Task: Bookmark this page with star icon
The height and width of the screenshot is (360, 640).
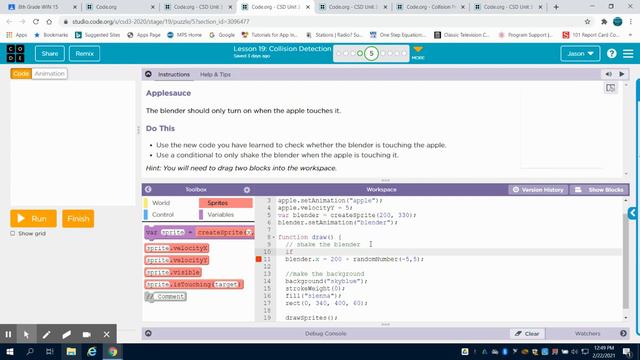Action: pyautogui.click(x=587, y=22)
